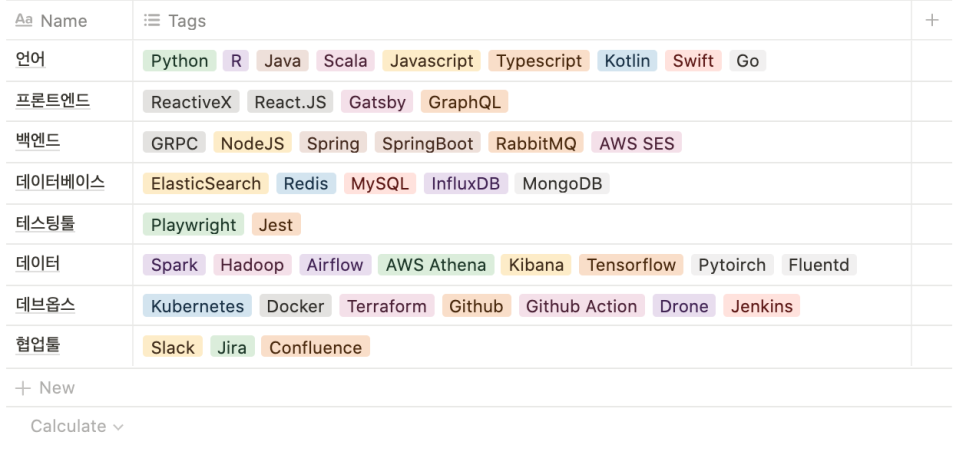This screenshot has height=455, width=966.
Task: Click the plus icon to add a column
Action: click(932, 20)
